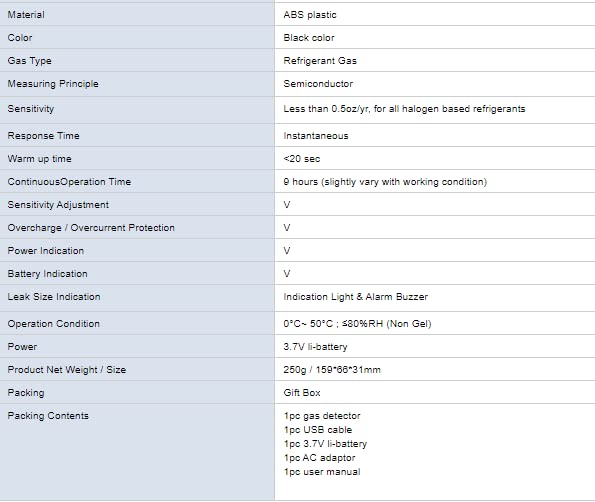Select the 9 hours continuous operation text
The image size is (595, 502).
[385, 182]
